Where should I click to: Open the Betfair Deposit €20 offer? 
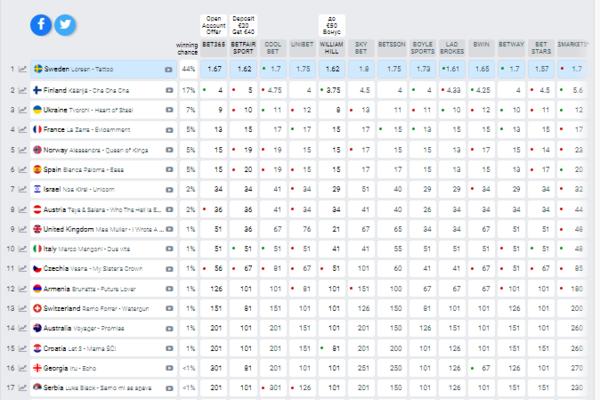243,25
